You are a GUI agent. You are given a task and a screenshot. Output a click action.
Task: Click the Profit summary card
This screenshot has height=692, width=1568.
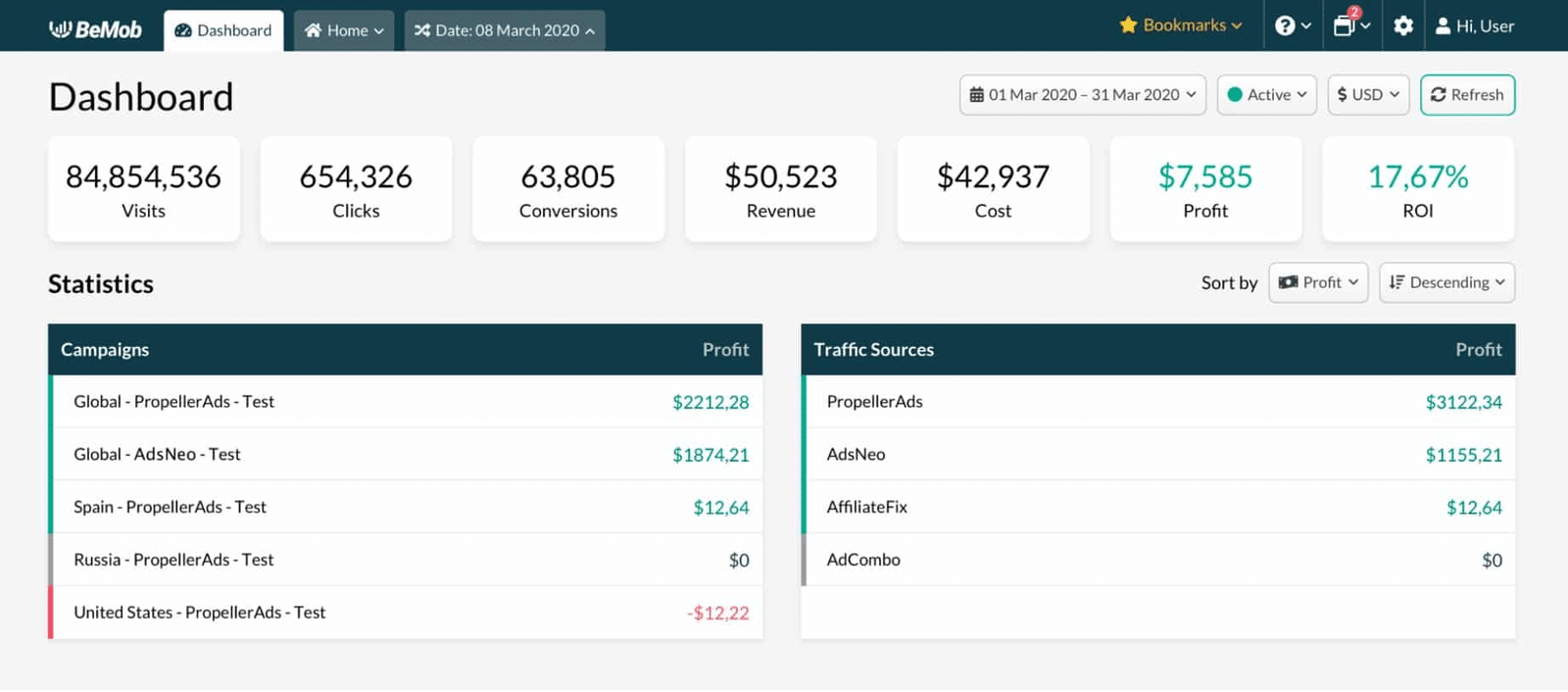click(x=1204, y=189)
